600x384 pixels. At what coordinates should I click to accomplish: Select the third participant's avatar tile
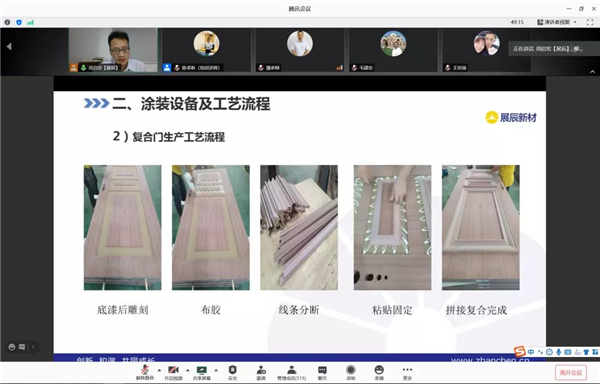pos(300,50)
